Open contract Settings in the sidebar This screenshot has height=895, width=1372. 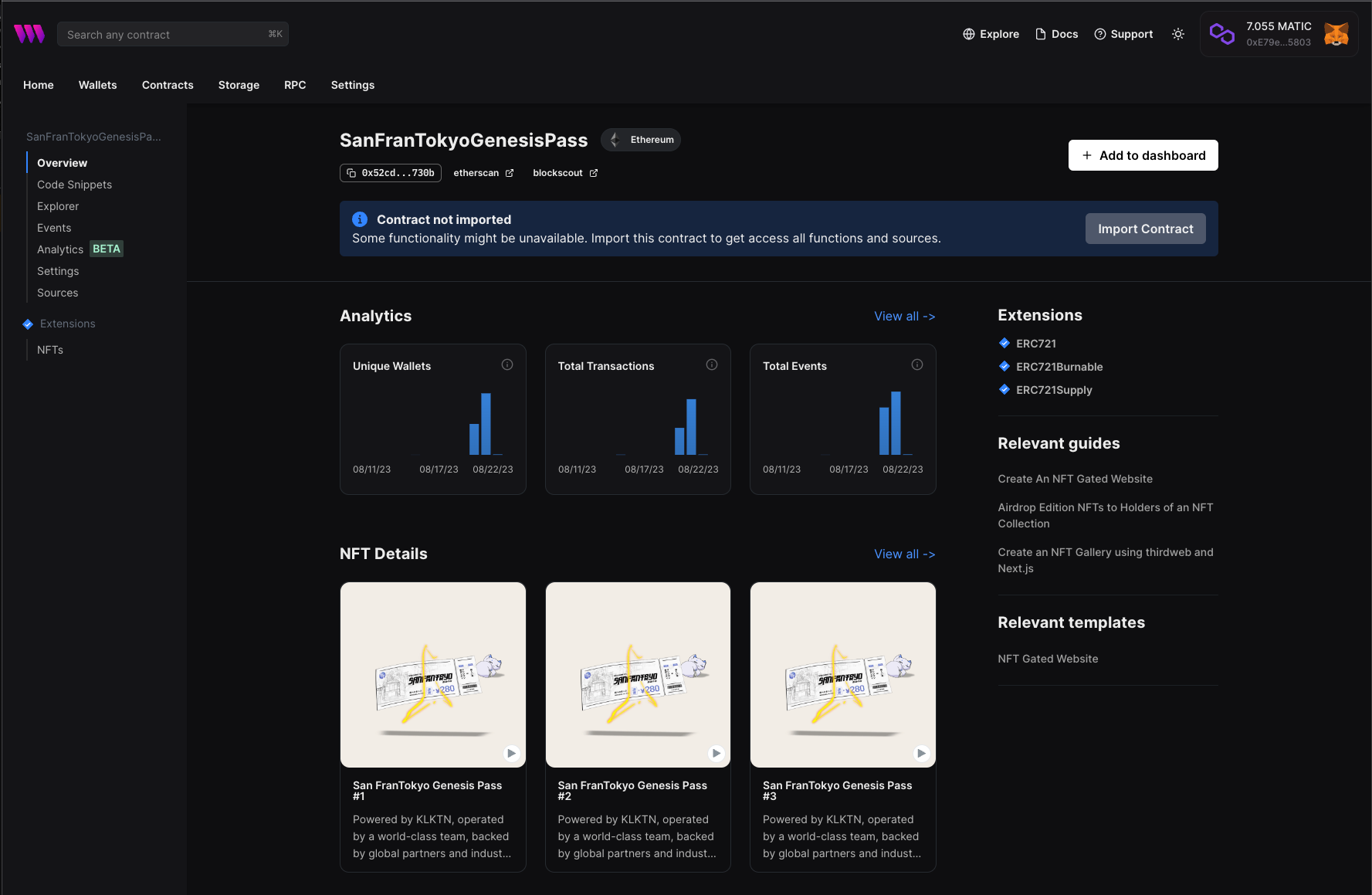[58, 271]
